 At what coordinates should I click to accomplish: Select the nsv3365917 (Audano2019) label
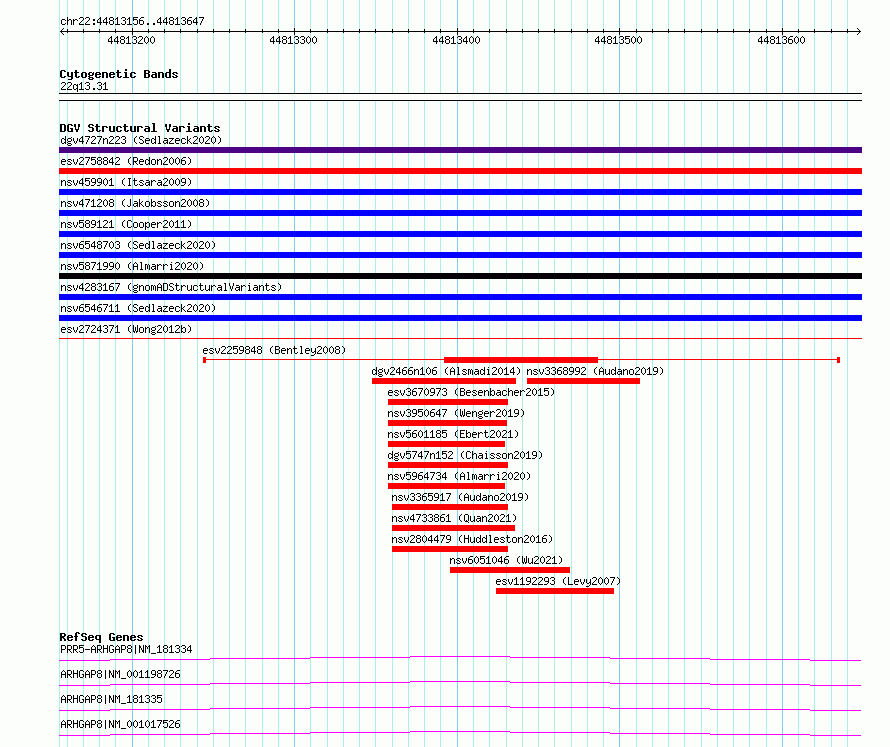coord(460,497)
